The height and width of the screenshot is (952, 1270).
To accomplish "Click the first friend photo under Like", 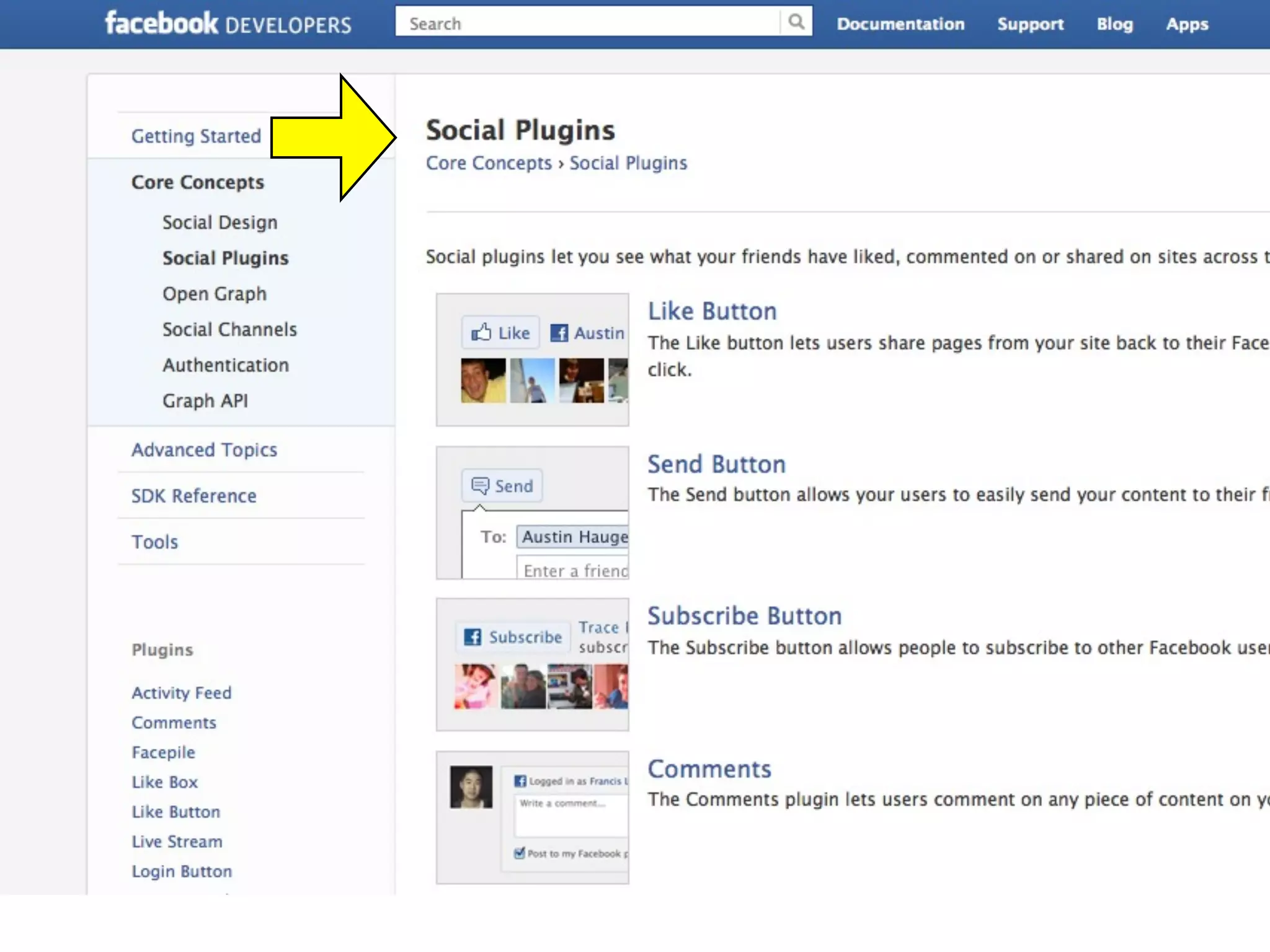I will (483, 381).
